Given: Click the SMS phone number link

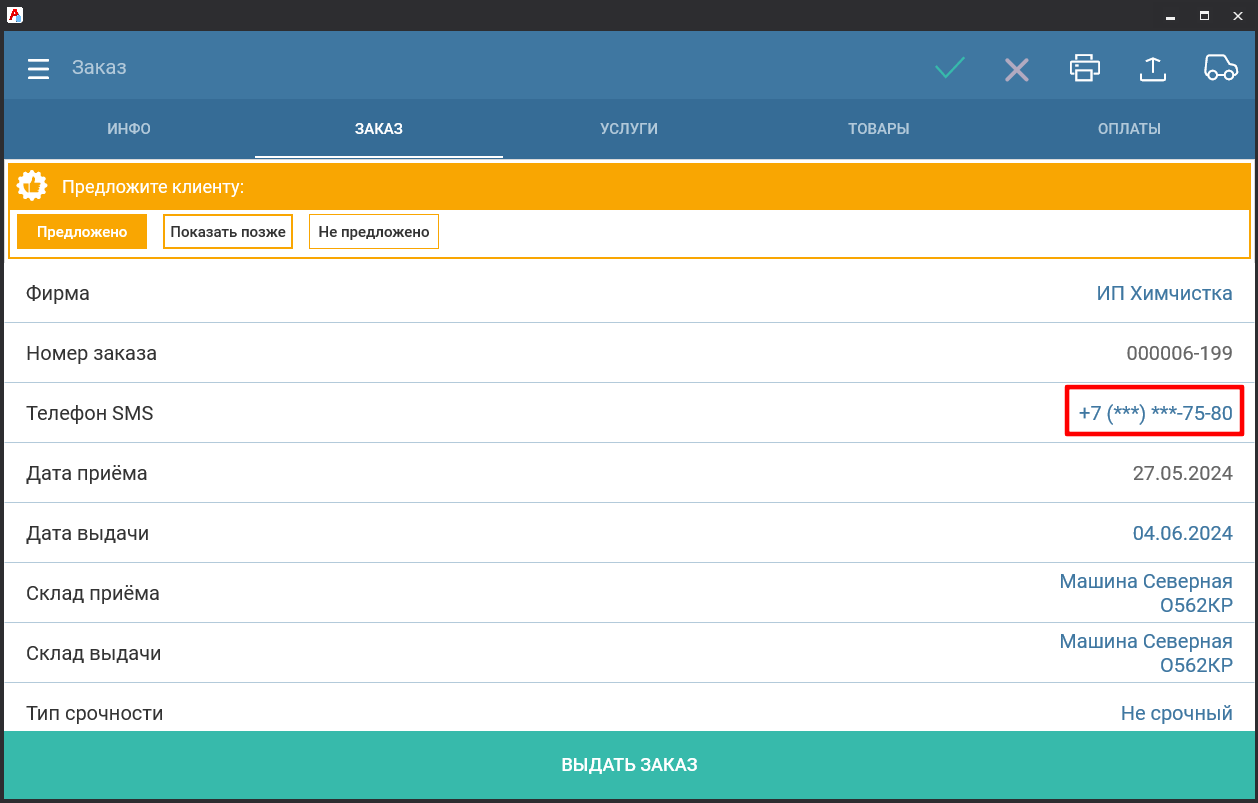Looking at the screenshot, I should [x=1155, y=413].
